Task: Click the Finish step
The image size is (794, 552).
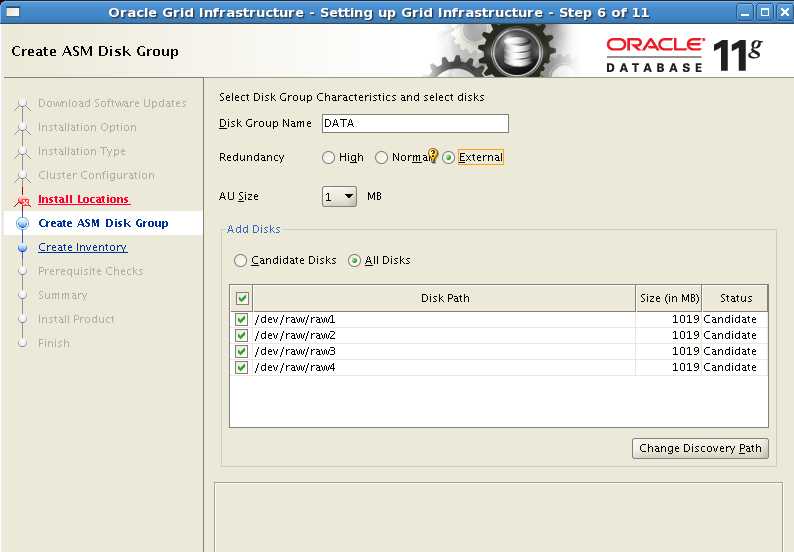Action: (54, 343)
